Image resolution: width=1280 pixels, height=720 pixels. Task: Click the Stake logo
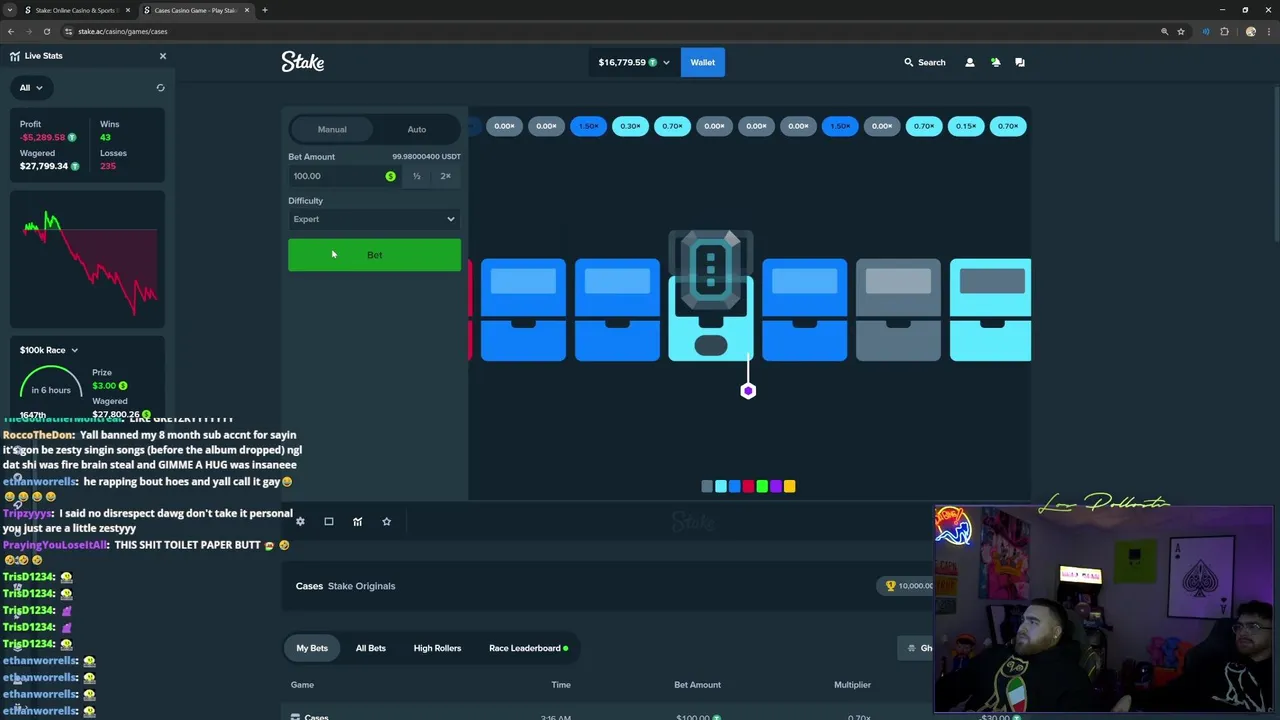click(x=302, y=62)
